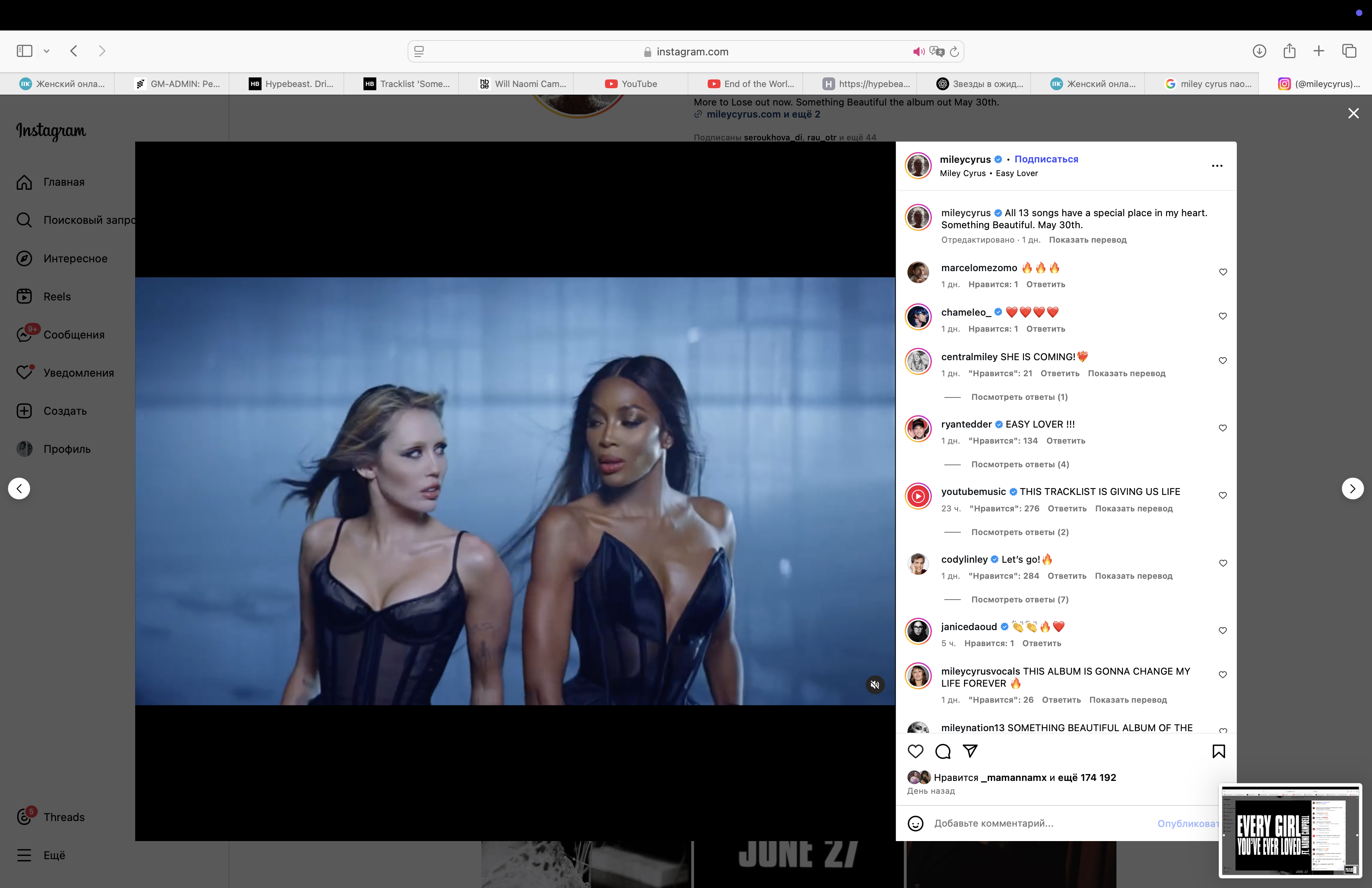Like the post heart icon
The image size is (1372, 888).
coord(915,751)
